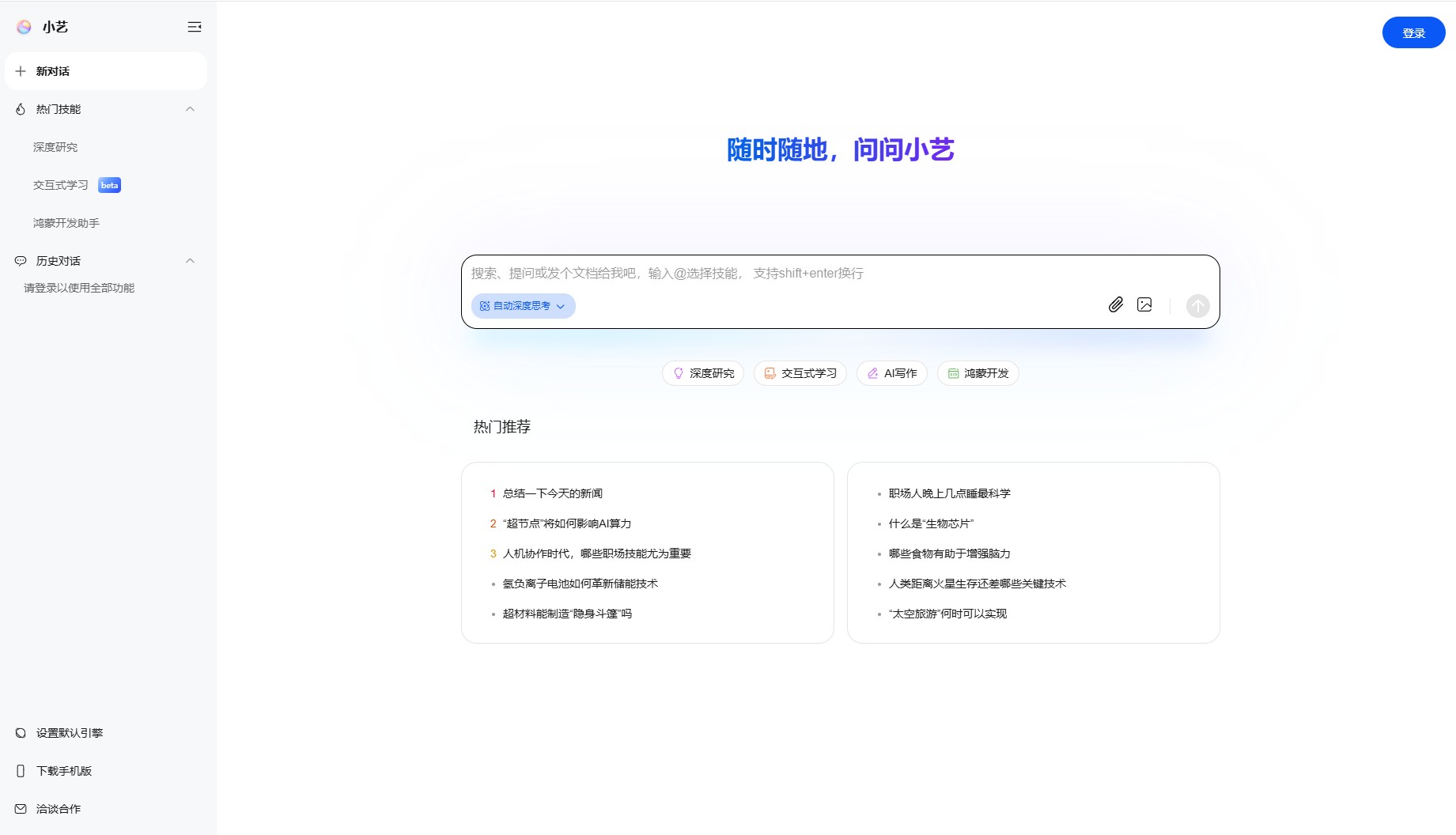Click the send arrow icon
Viewport: 1456px width, 835px height.
tap(1197, 306)
